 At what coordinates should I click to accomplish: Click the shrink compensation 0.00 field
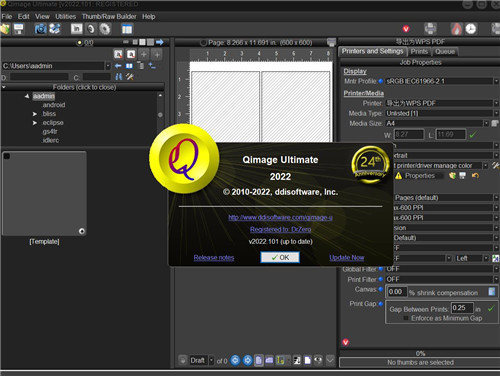pyautogui.click(x=397, y=292)
